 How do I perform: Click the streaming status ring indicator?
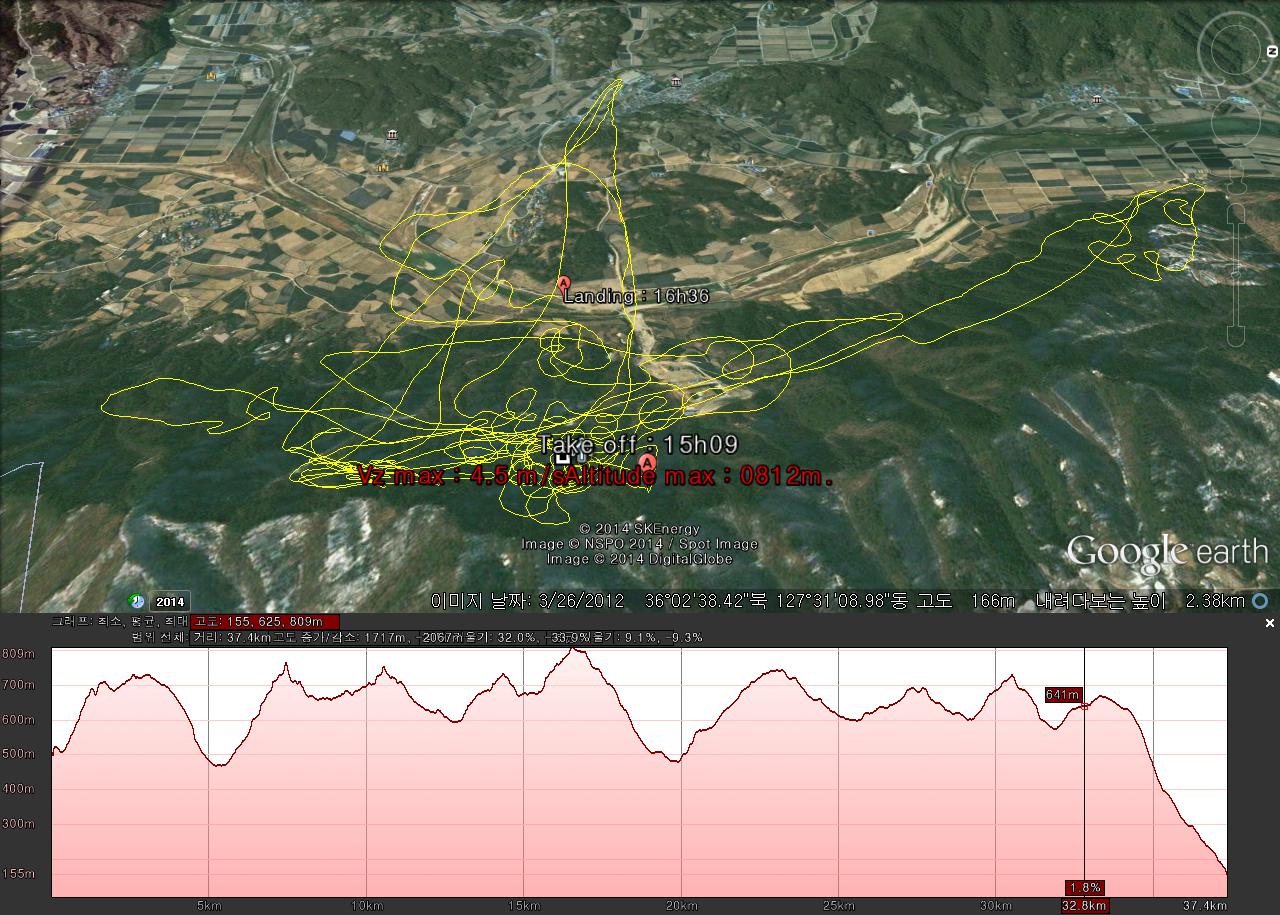pyautogui.click(x=1261, y=601)
